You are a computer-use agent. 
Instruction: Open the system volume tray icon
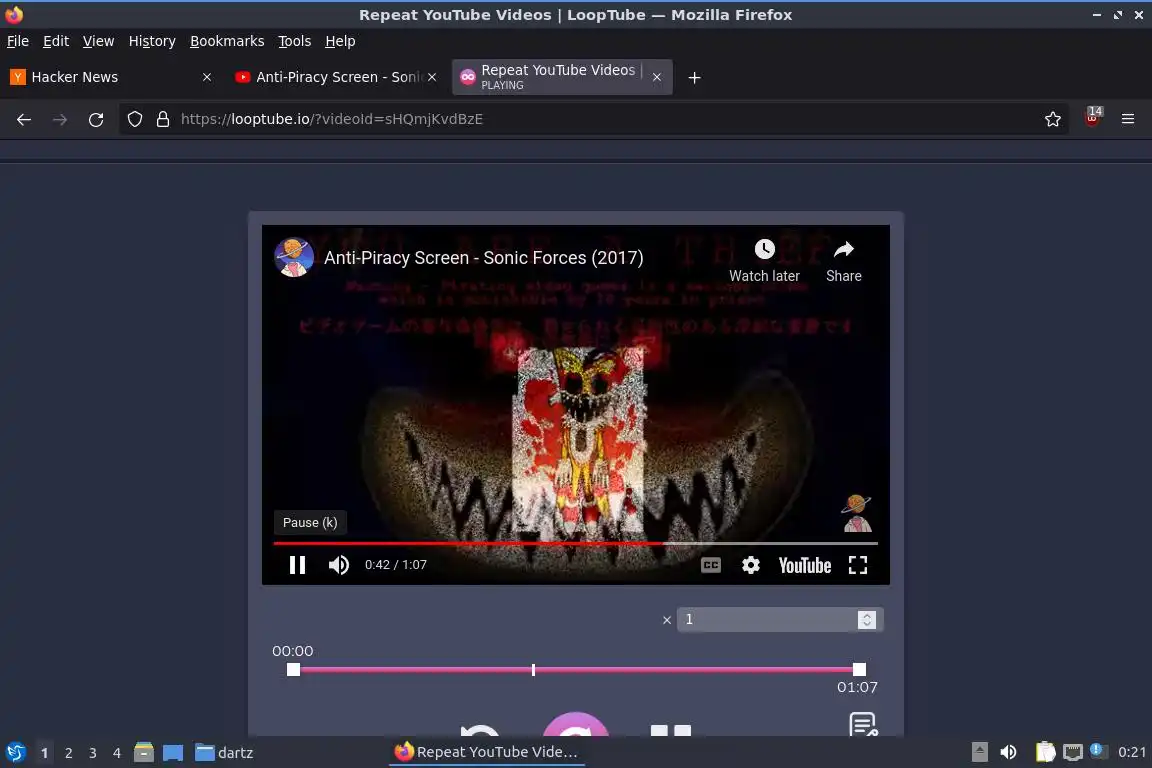tap(1009, 752)
